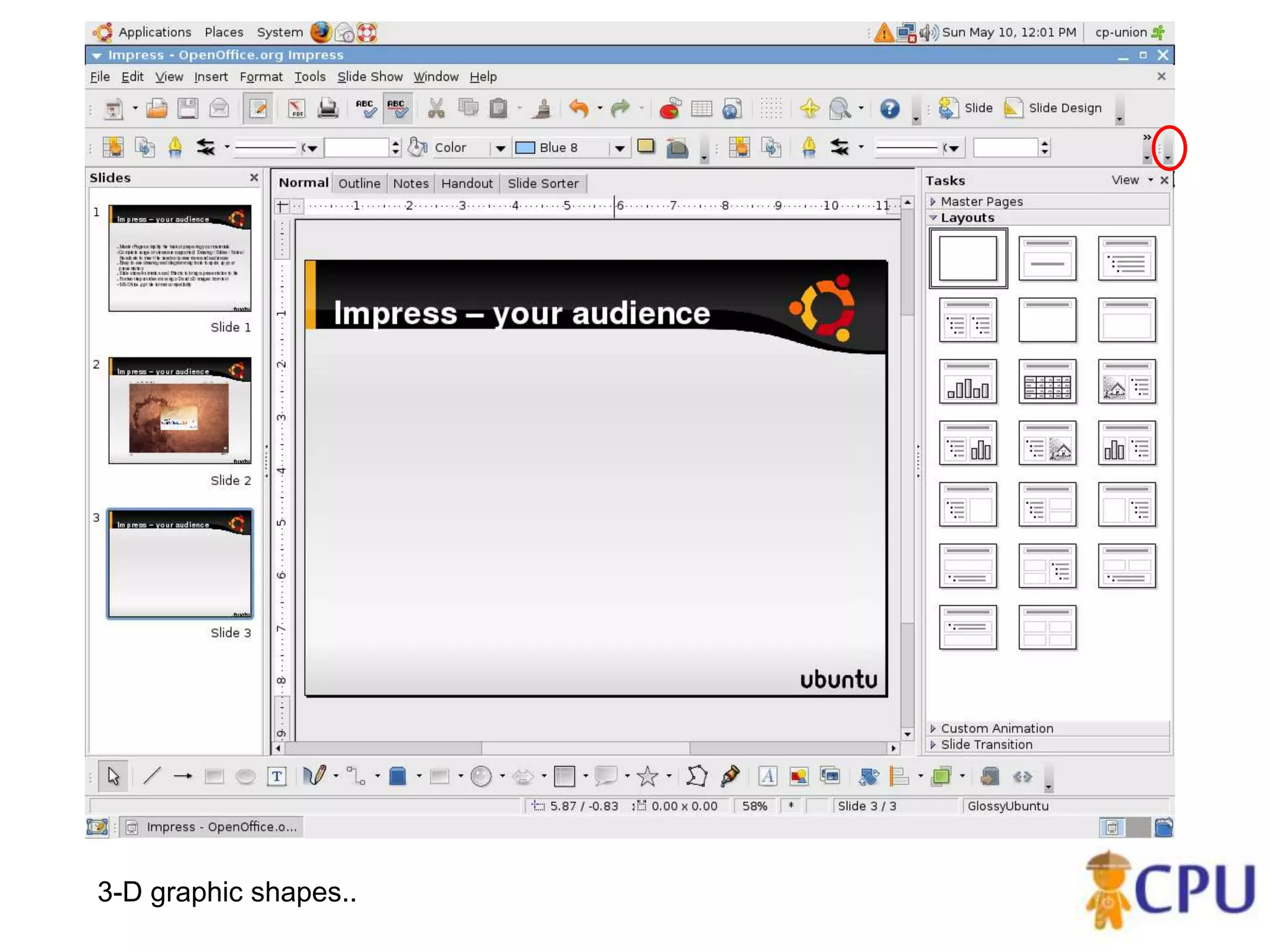The image size is (1270, 952).
Task: Open the File menu
Action: tap(100, 77)
